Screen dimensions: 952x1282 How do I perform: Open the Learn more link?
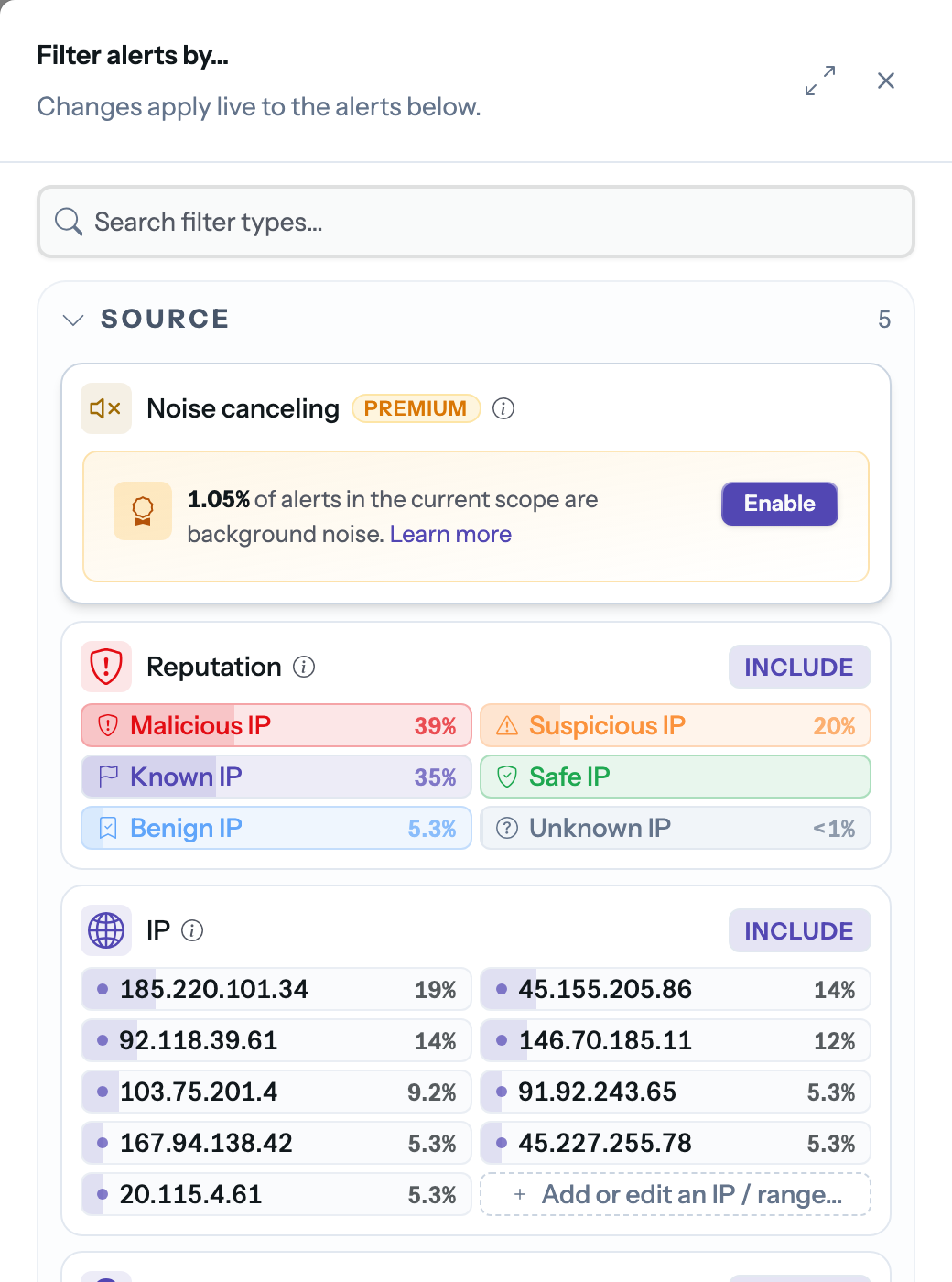450,534
